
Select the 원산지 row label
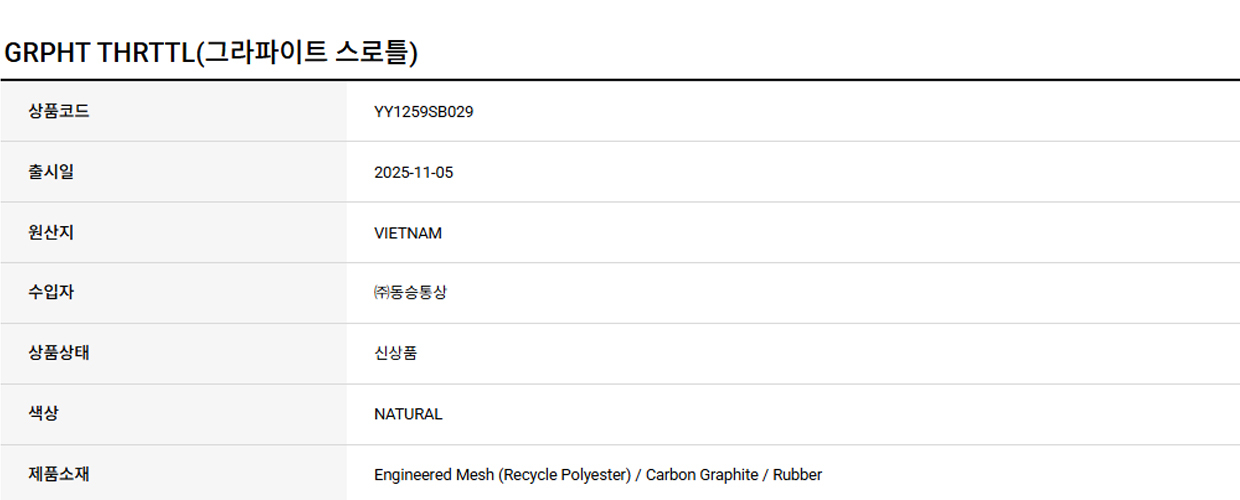coord(51,233)
